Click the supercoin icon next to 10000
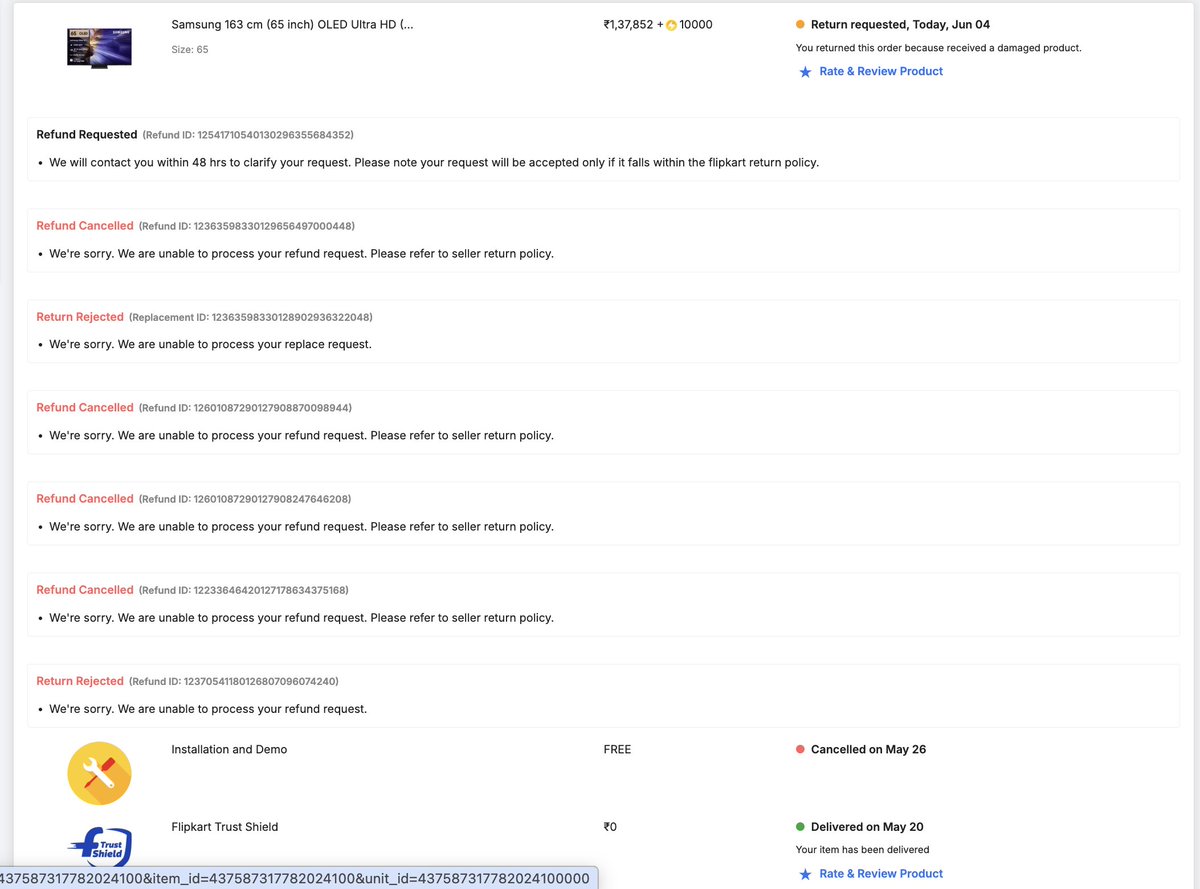This screenshot has width=1200, height=889. coord(671,25)
